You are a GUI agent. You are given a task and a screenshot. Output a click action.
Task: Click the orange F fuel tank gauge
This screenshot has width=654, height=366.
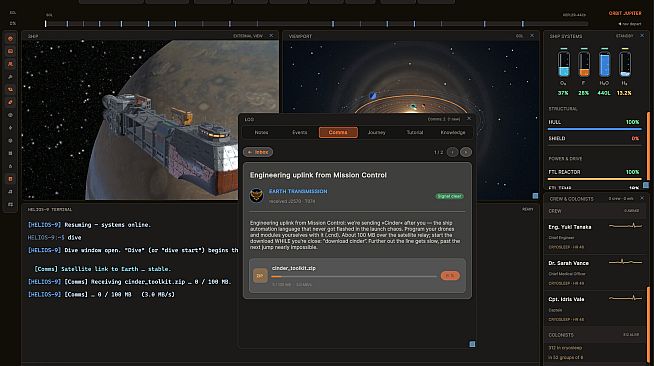coord(584,63)
